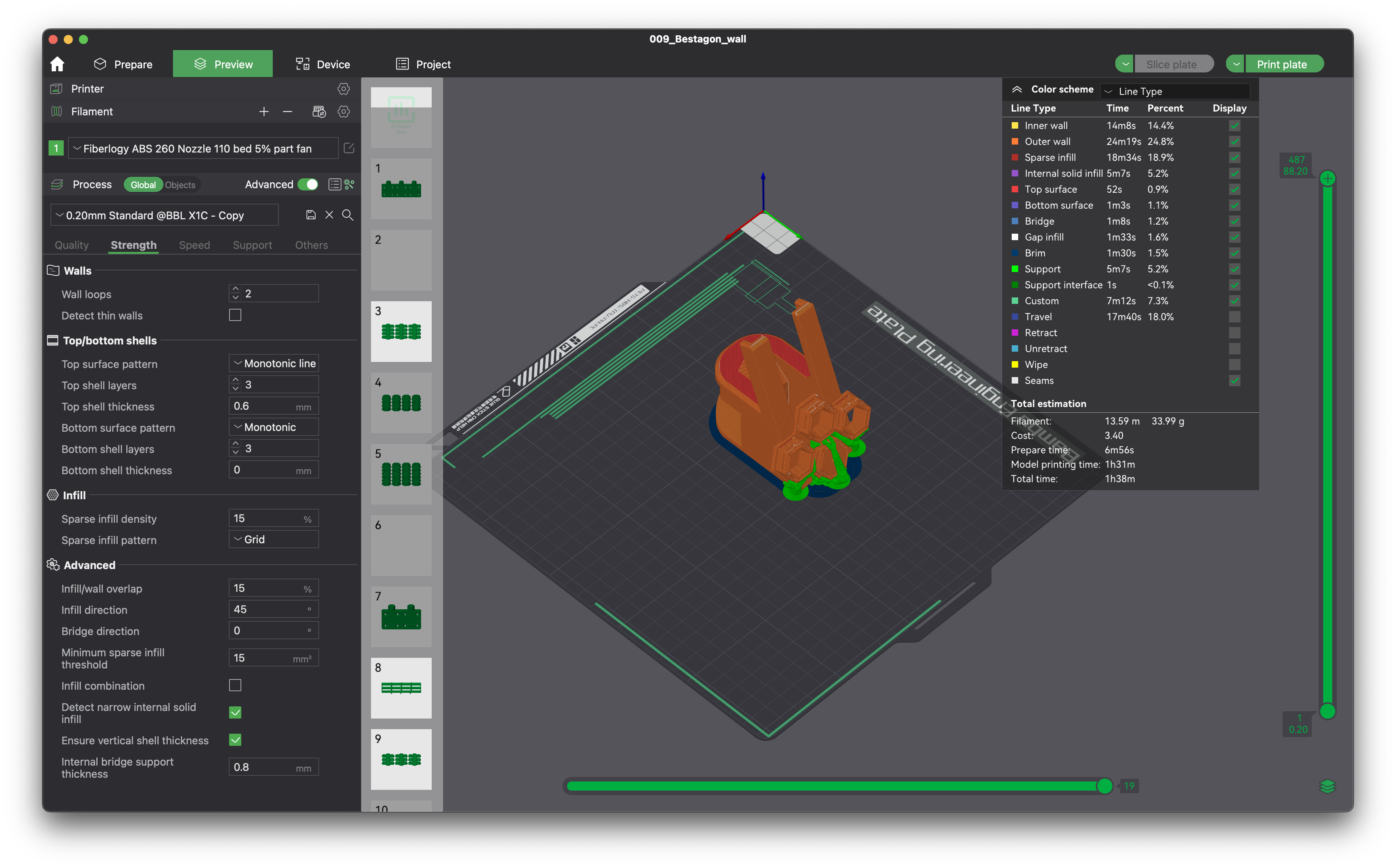Switch to the Speed tab
This screenshot has width=1396, height=868.
[194, 245]
